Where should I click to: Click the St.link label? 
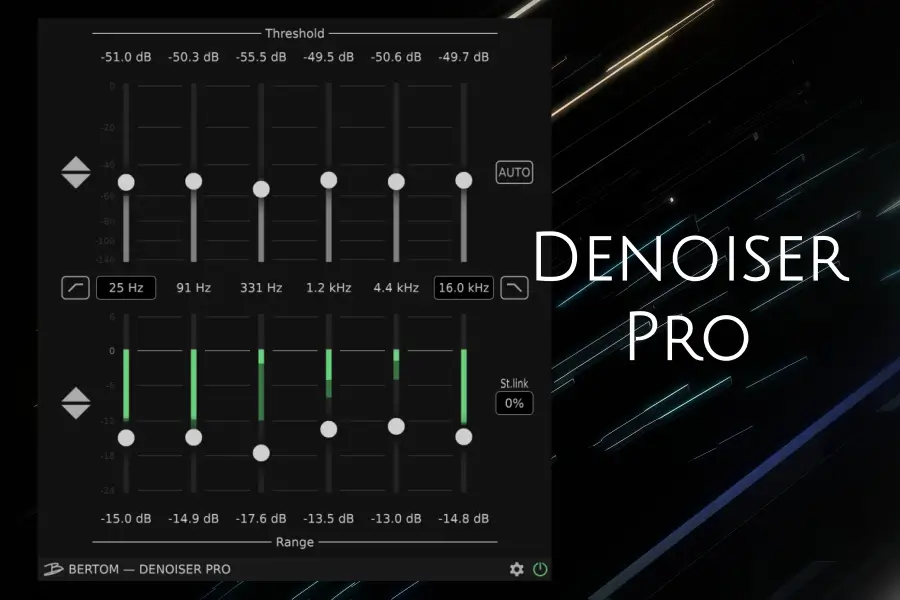click(x=514, y=383)
